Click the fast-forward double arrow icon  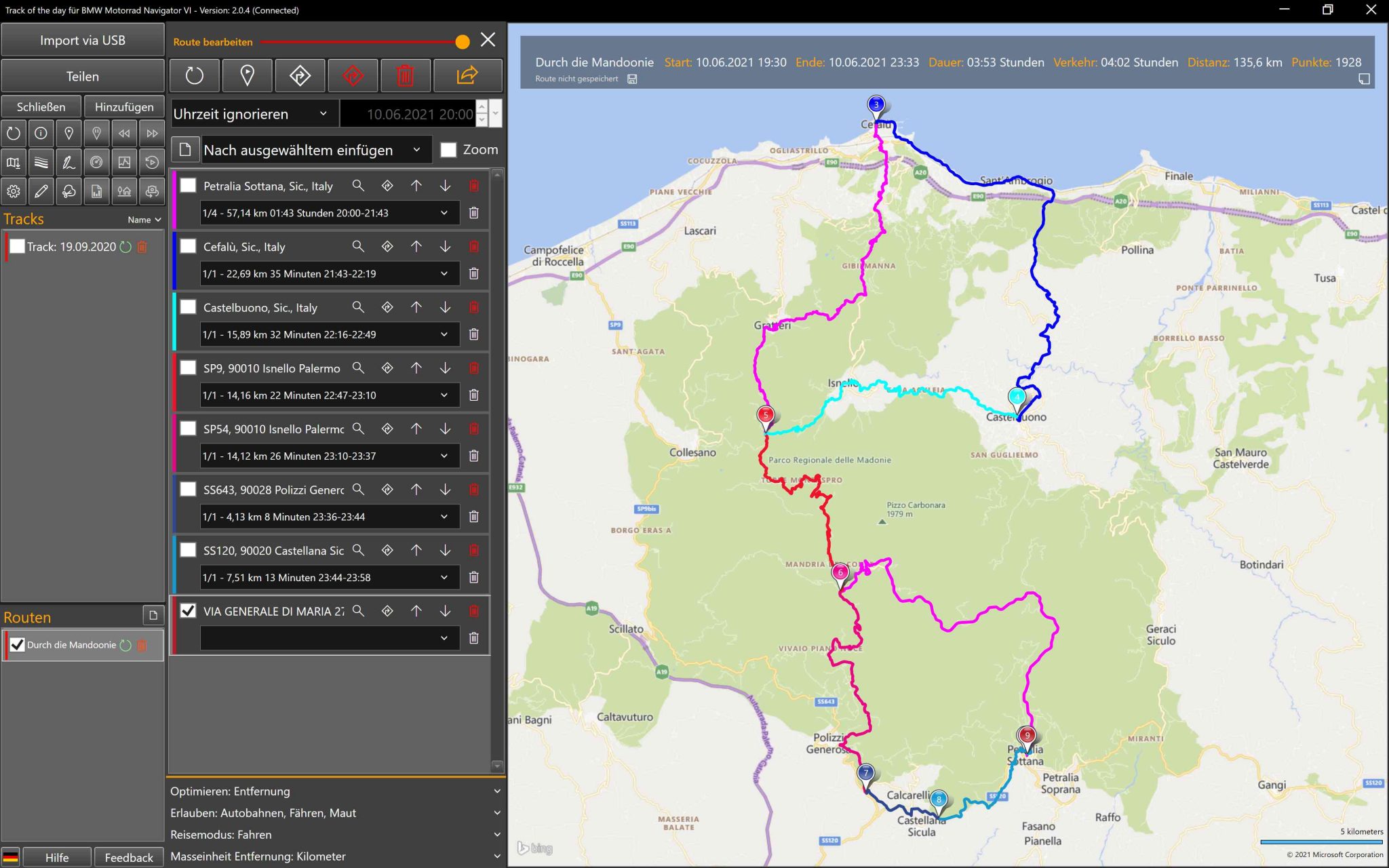pos(152,133)
